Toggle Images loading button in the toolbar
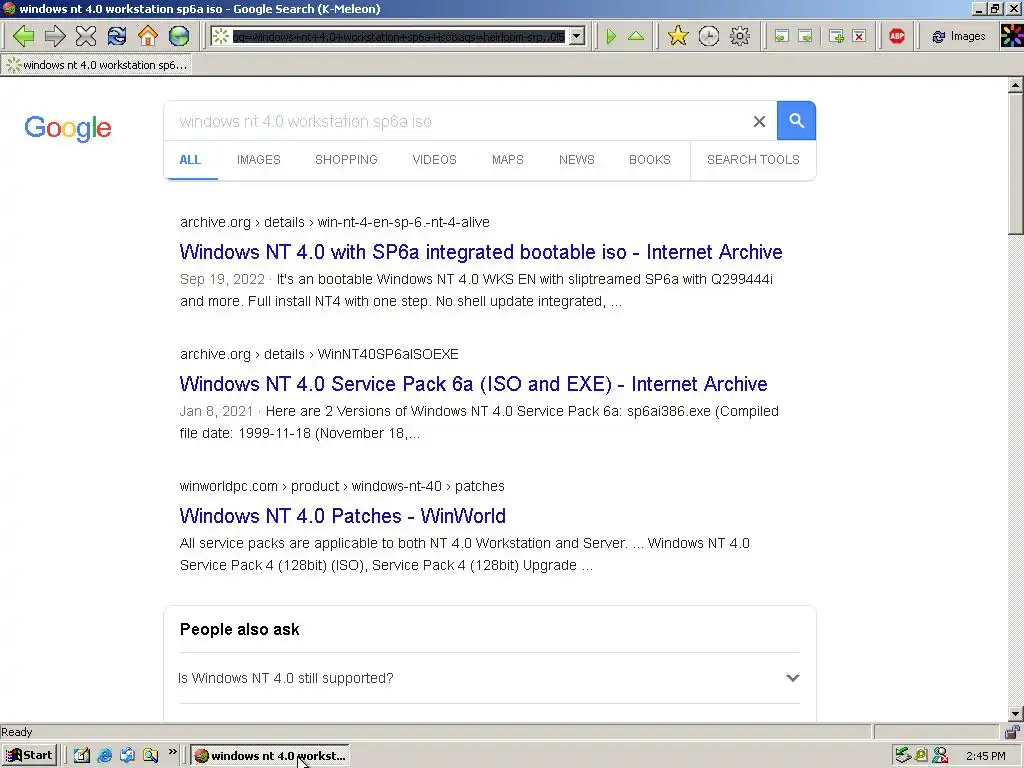The image size is (1024, 768). click(x=959, y=36)
